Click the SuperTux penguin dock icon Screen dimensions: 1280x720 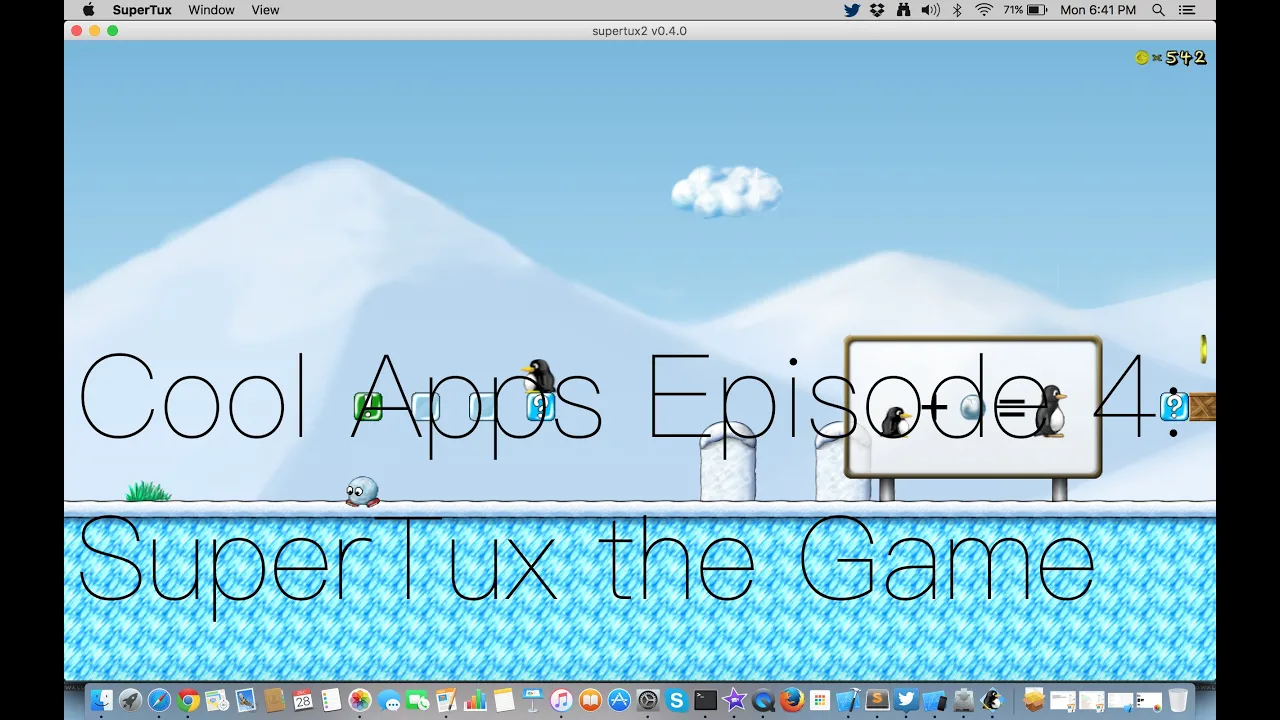[x=991, y=700]
